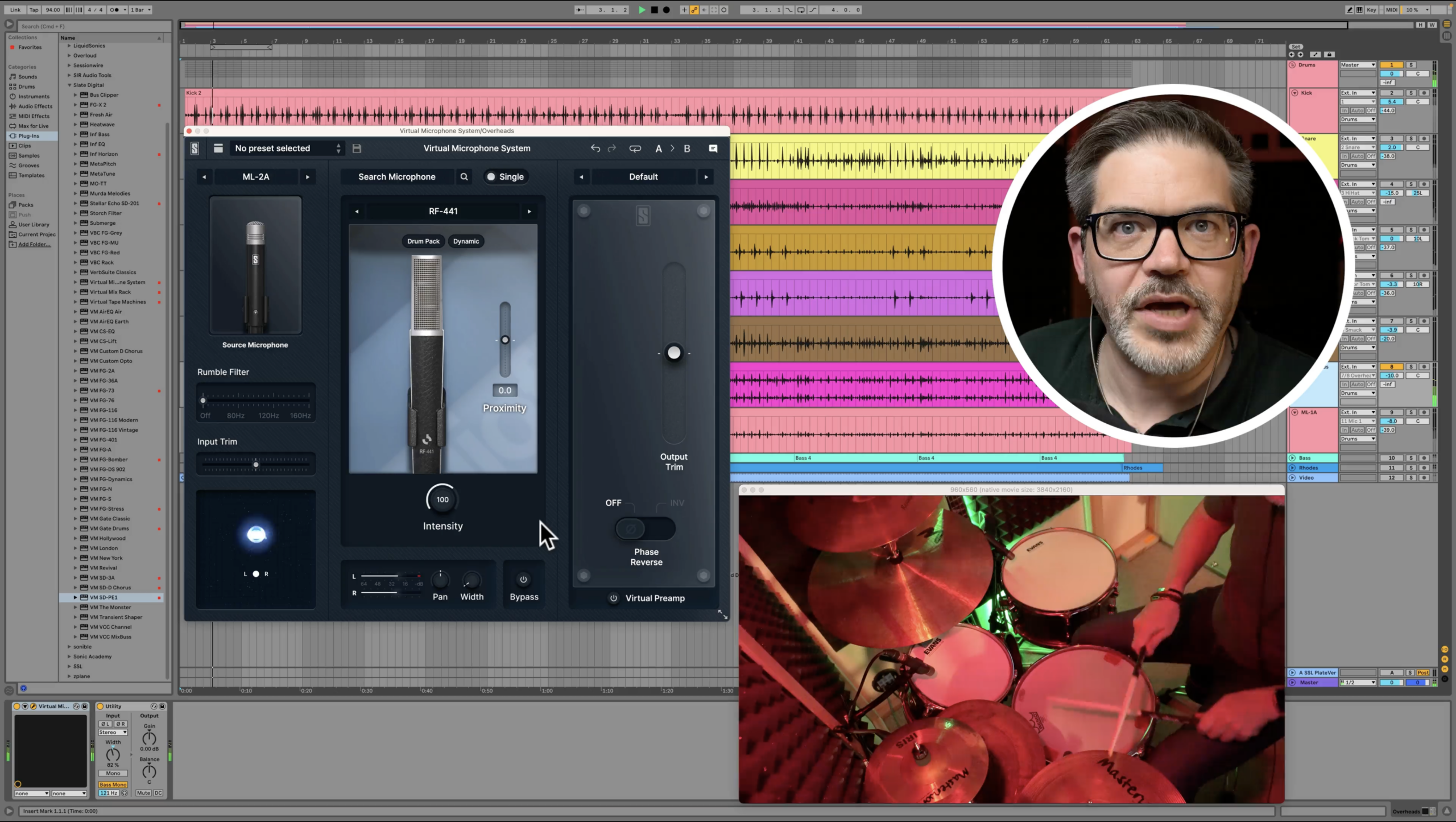Toggle the Virtual Preamp power button
This screenshot has width=1456, height=822.
pos(614,598)
